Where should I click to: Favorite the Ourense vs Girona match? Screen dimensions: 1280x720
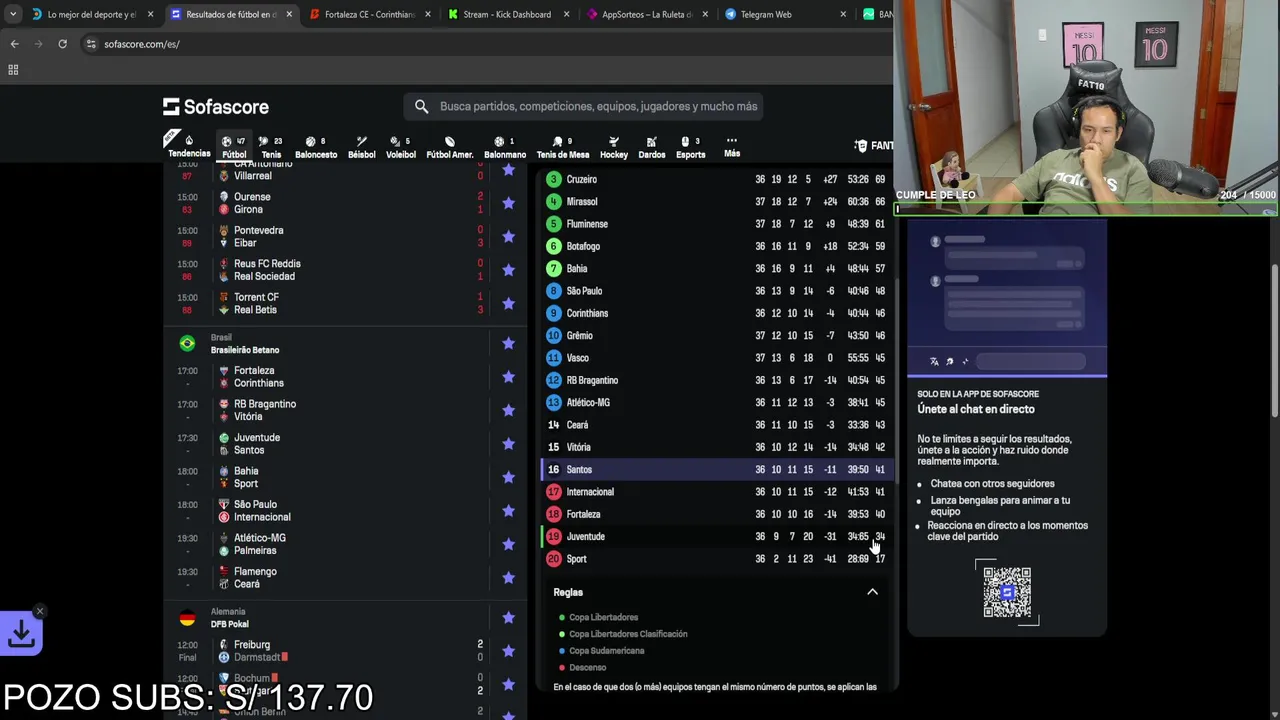pyautogui.click(x=508, y=203)
